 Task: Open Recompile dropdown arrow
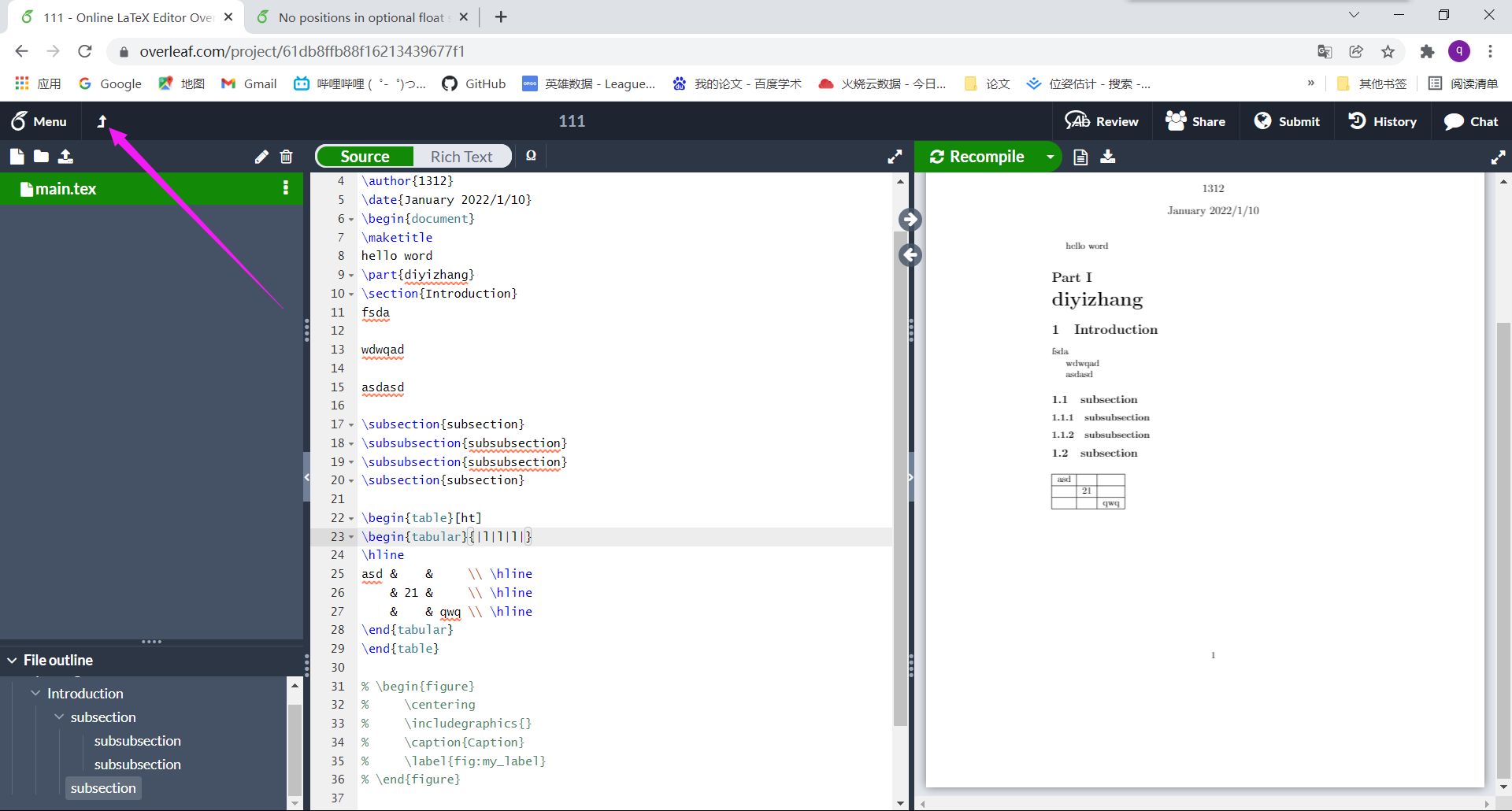tap(1050, 157)
